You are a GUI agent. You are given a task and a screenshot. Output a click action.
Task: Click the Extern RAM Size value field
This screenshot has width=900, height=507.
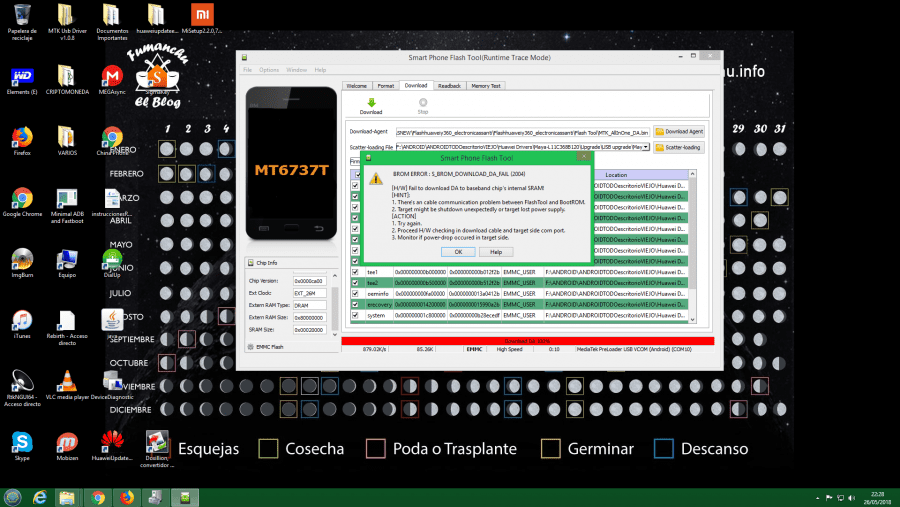coord(309,318)
